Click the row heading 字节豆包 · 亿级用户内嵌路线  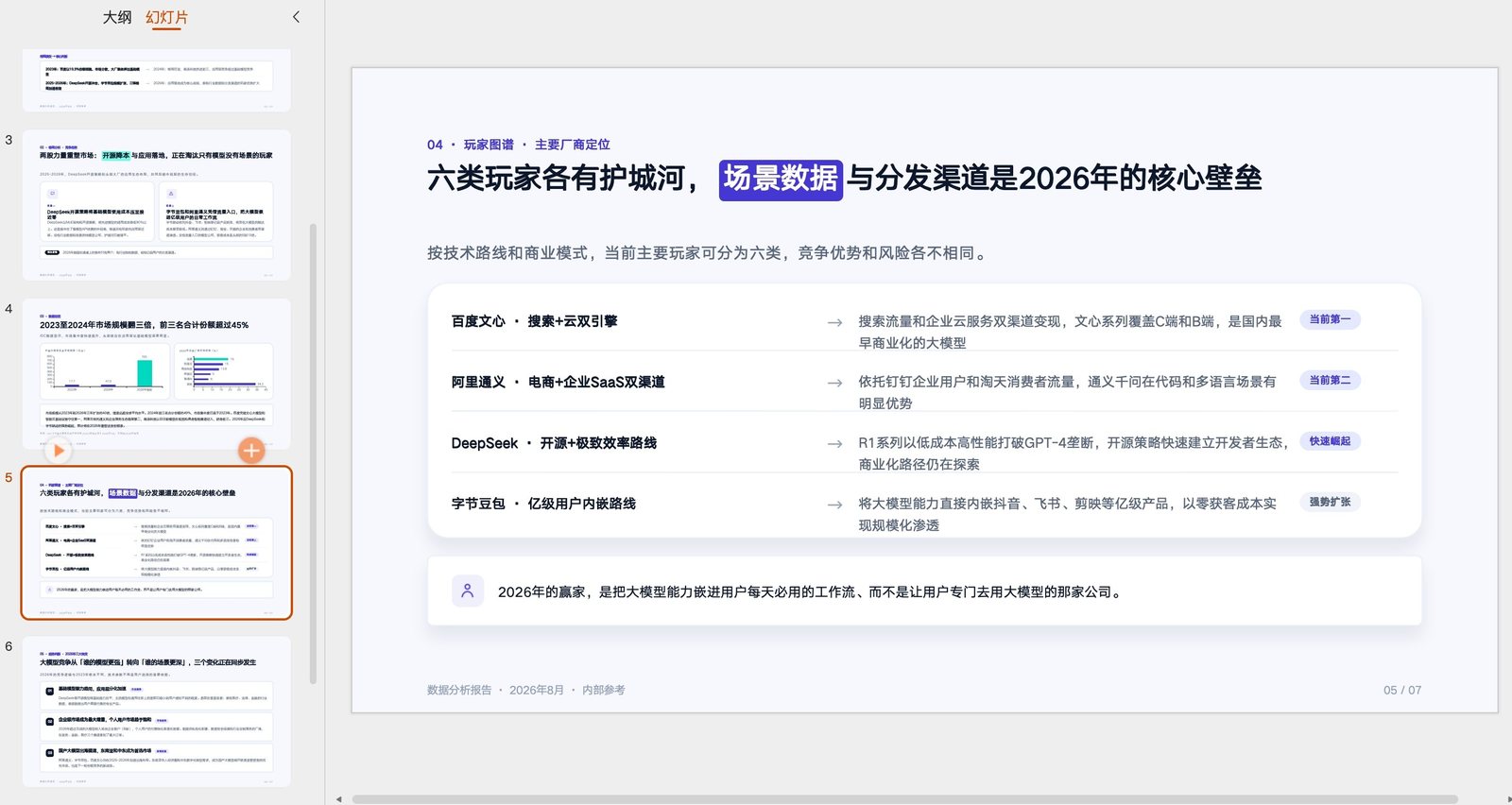tap(543, 504)
